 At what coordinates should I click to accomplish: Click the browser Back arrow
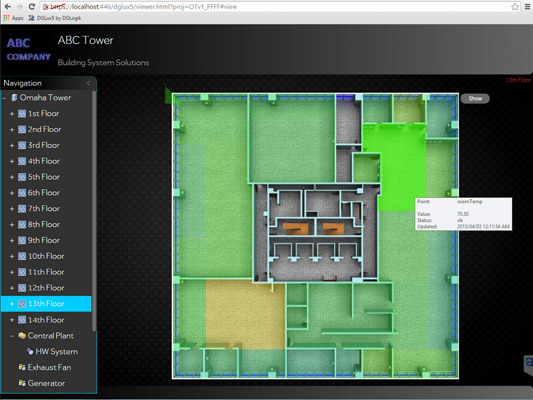7,6
